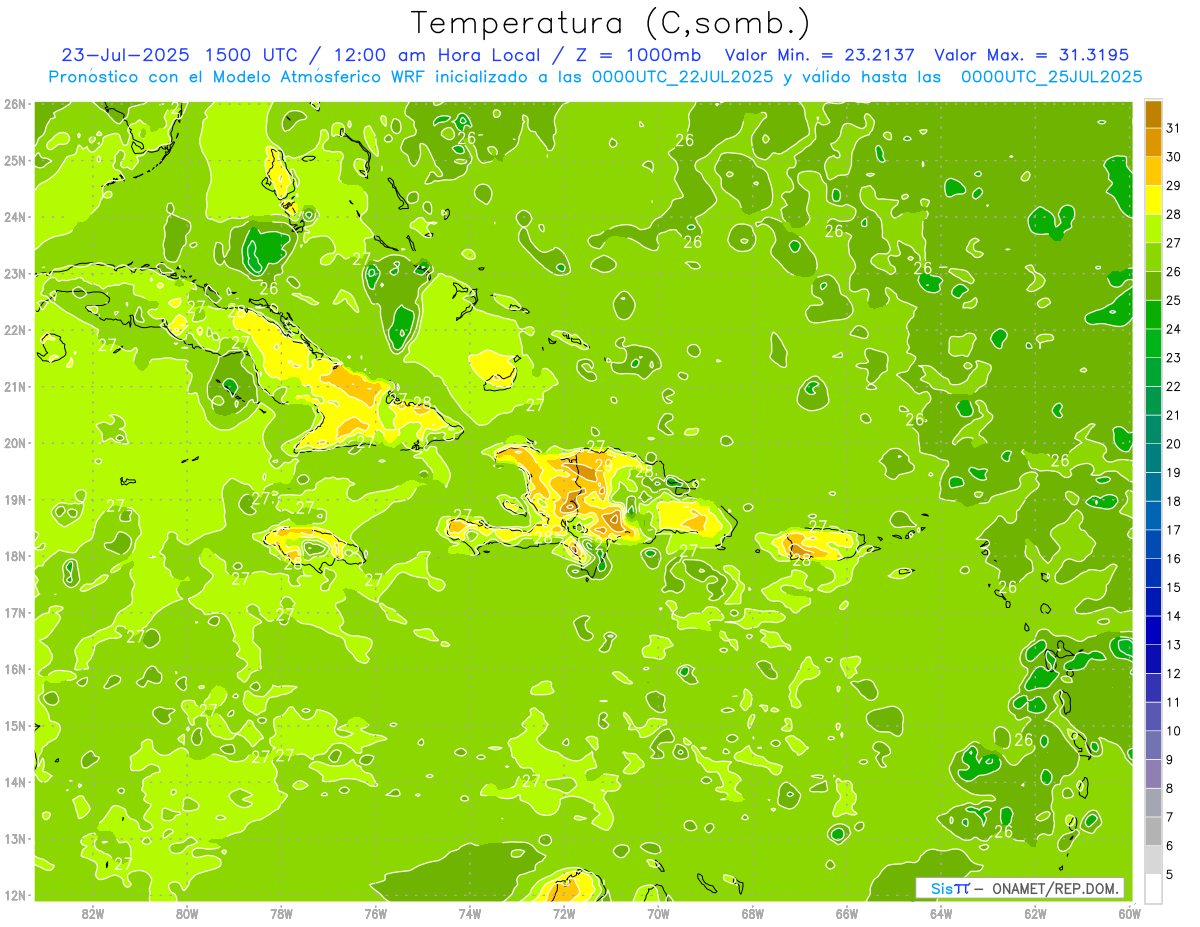Click the '74W' longitude label

(470, 913)
